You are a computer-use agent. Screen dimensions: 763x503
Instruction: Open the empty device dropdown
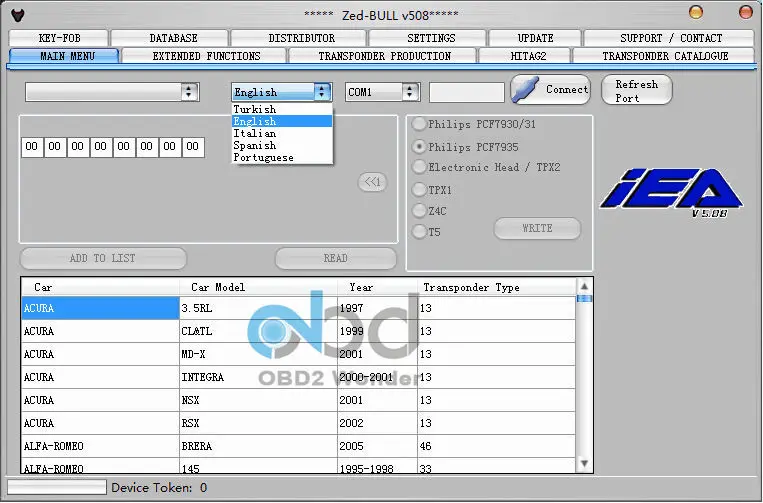coord(112,91)
